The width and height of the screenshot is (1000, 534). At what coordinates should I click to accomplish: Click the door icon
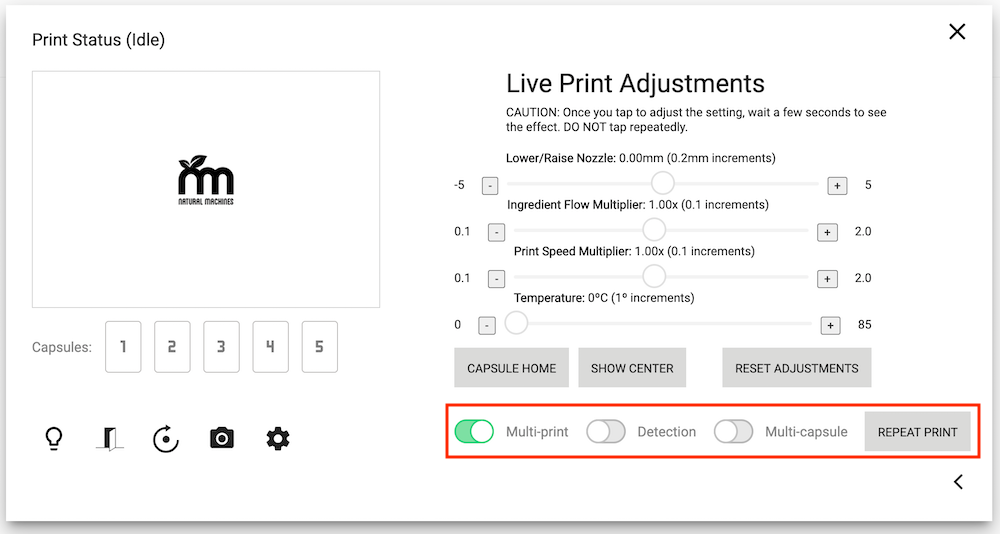click(110, 439)
